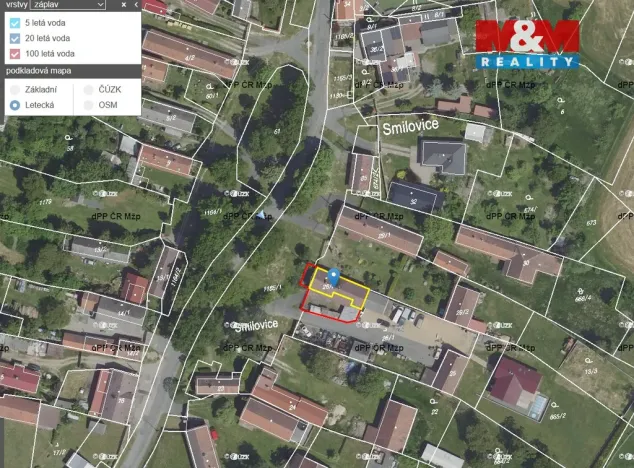Click parcel label 673 in the field

tap(591, 223)
